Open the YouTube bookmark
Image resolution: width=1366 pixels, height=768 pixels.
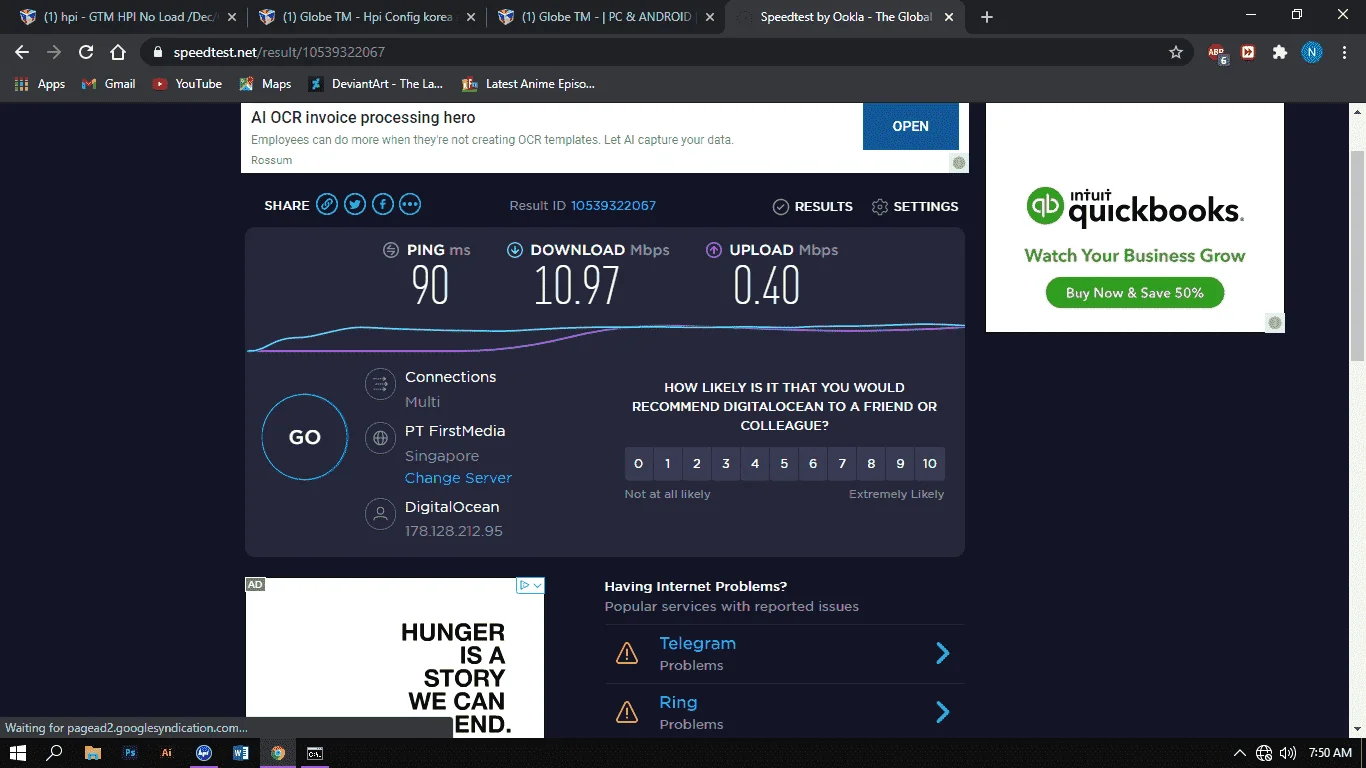[187, 84]
